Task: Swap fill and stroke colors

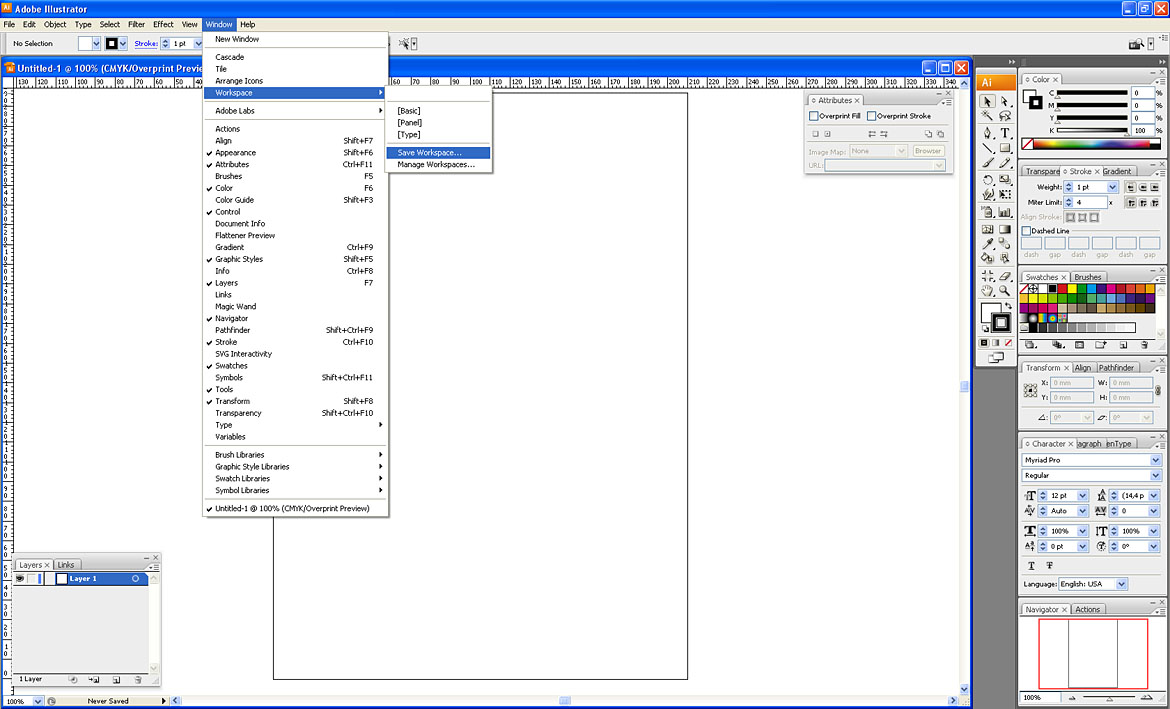Action: coord(1008,306)
